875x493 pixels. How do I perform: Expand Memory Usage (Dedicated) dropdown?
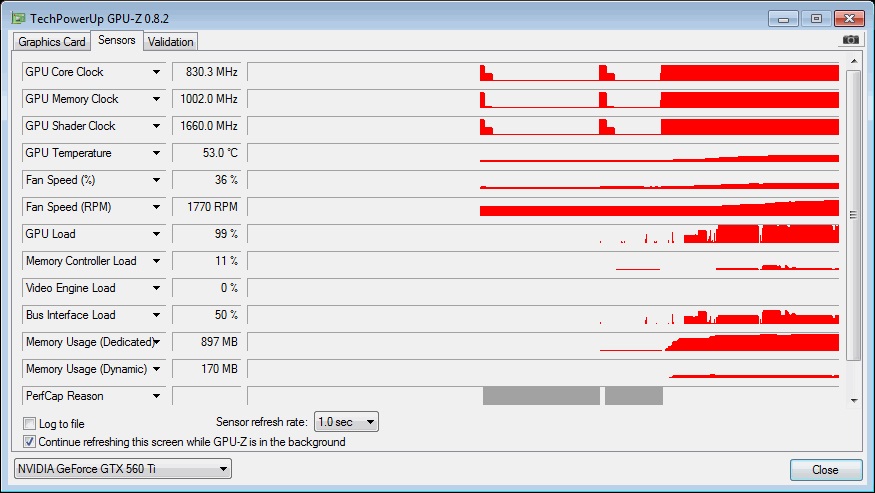157,342
